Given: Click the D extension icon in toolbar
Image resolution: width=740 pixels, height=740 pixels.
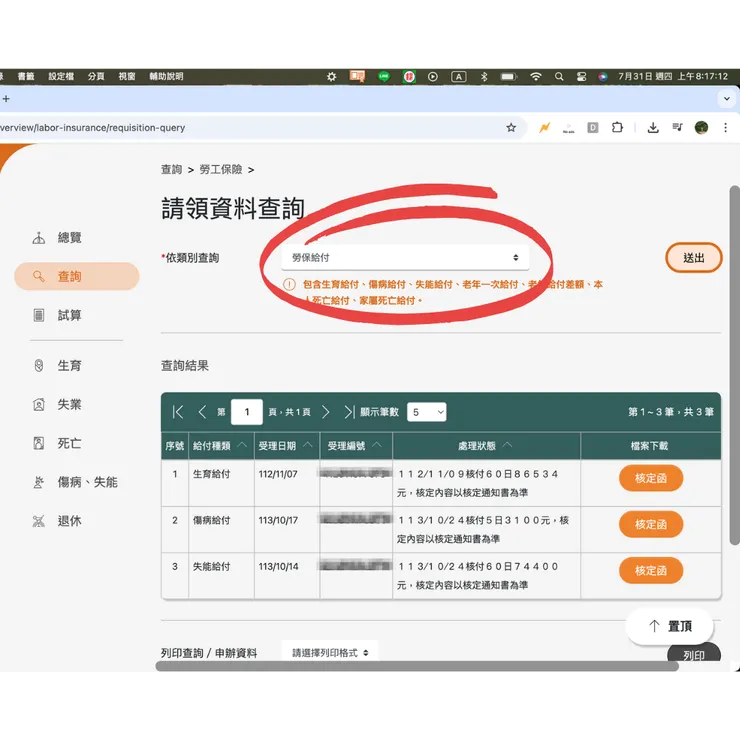Looking at the screenshot, I should click(x=593, y=127).
